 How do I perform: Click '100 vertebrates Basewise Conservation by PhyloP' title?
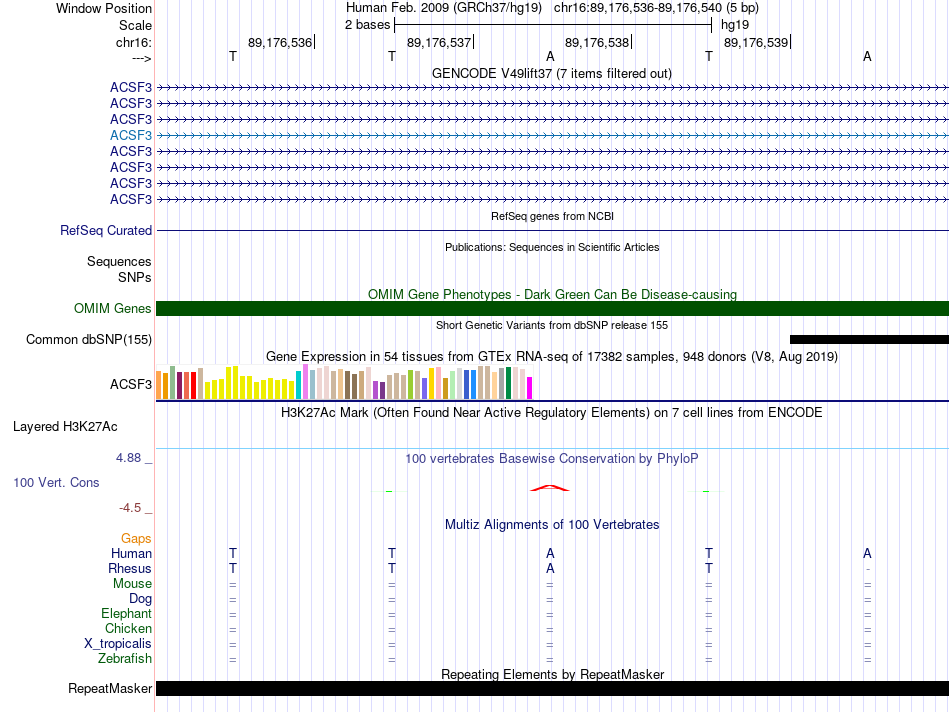[x=551, y=459]
